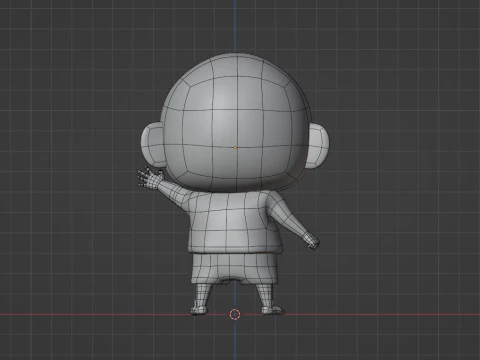Select the character's large head mesh
Screen dimensions: 480x360
pyautogui.click(x=236, y=123)
